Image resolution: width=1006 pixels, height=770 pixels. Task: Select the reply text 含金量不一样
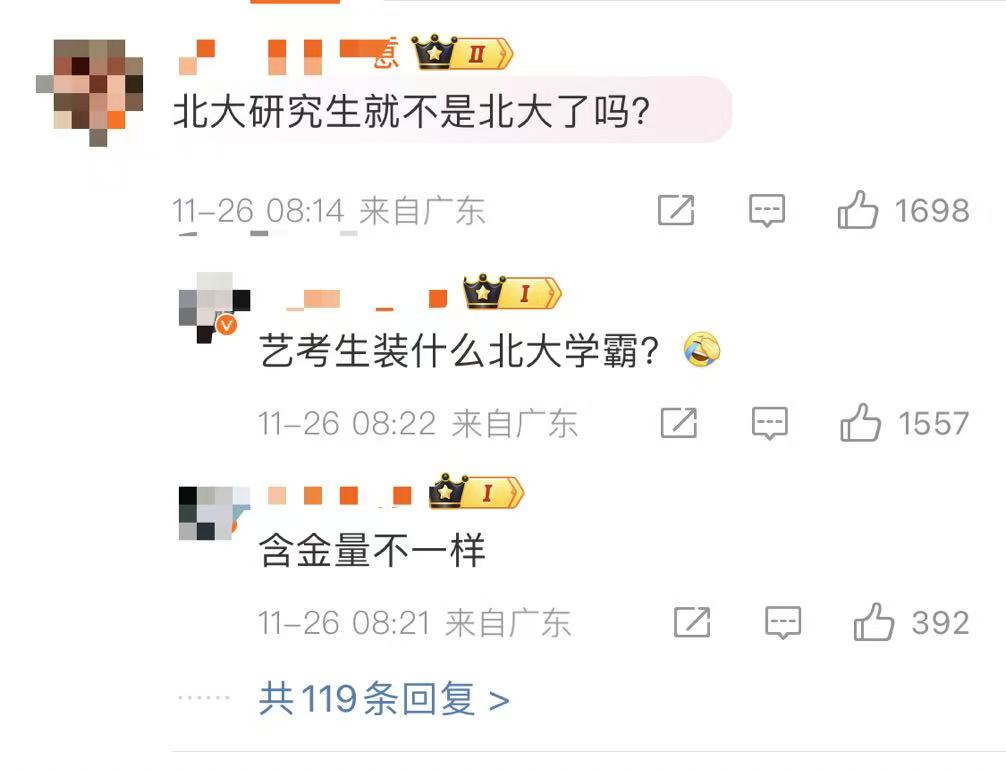tap(371, 551)
